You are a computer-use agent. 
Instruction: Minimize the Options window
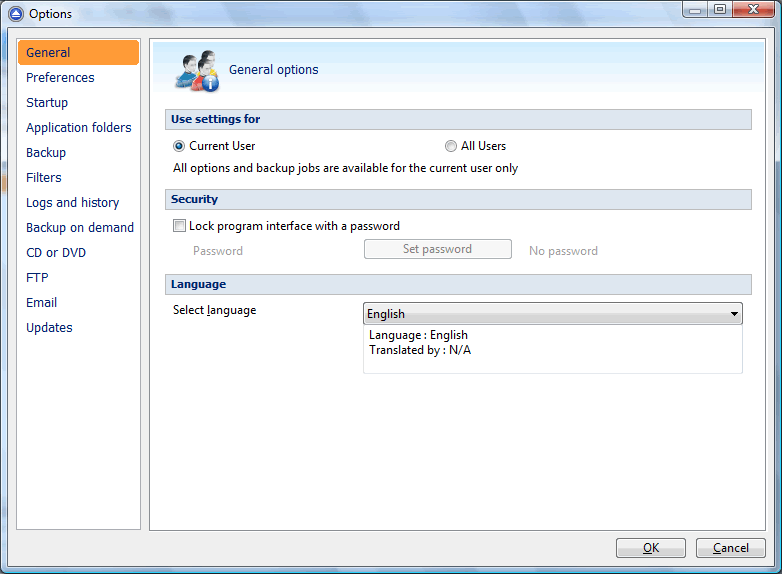(695, 9)
